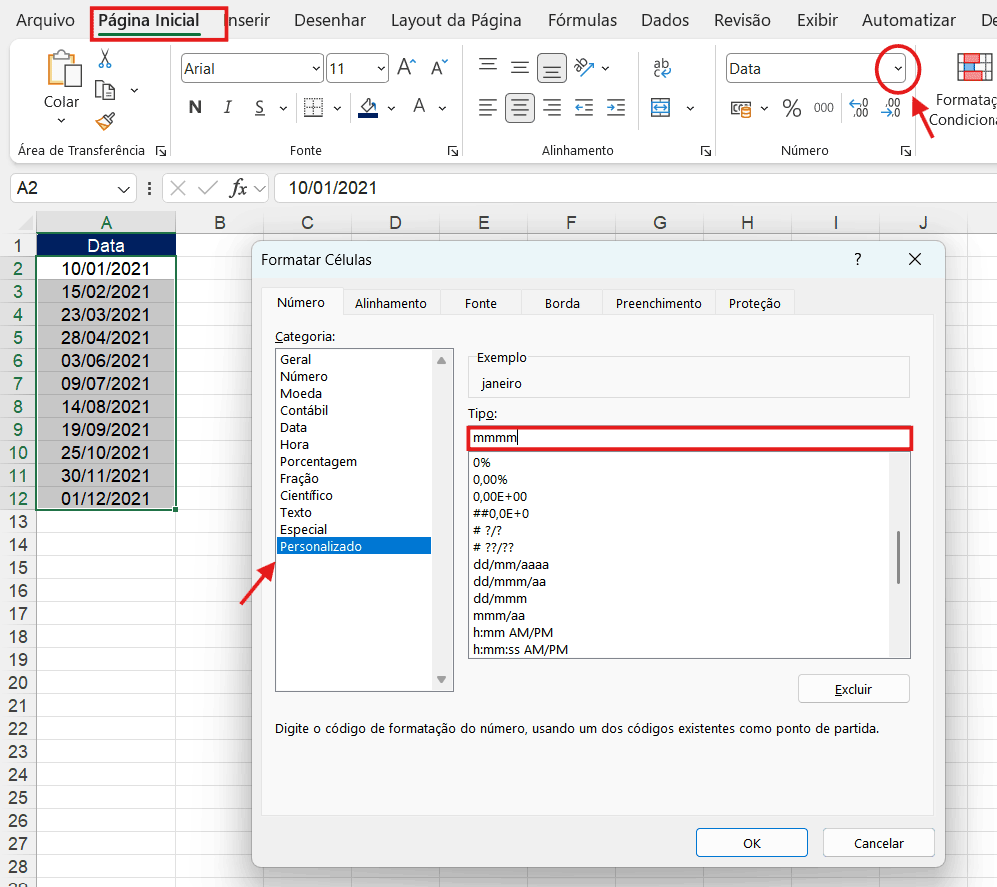
Task: Align text left
Action: (x=488, y=107)
